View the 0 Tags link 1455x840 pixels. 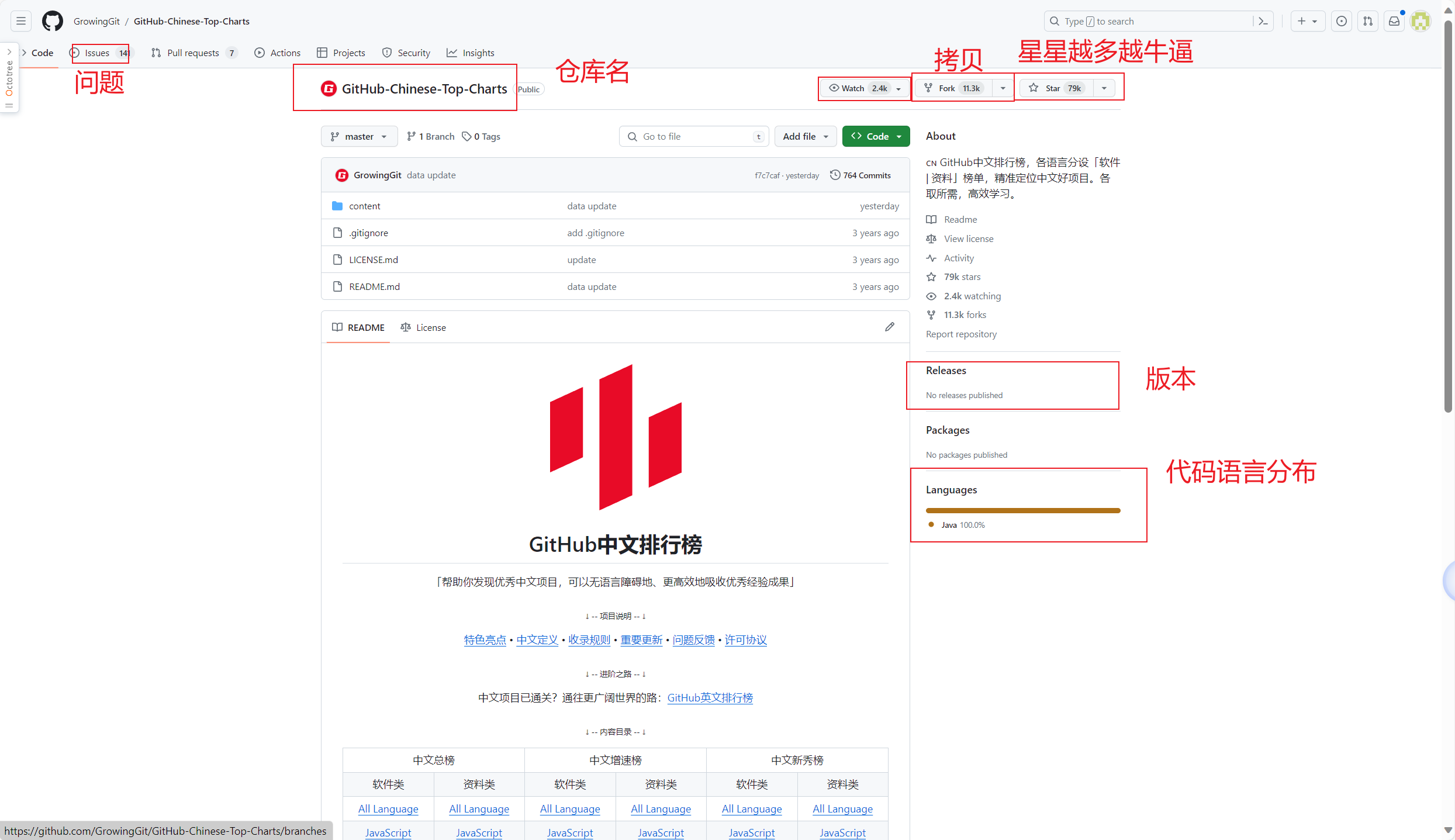click(x=481, y=136)
